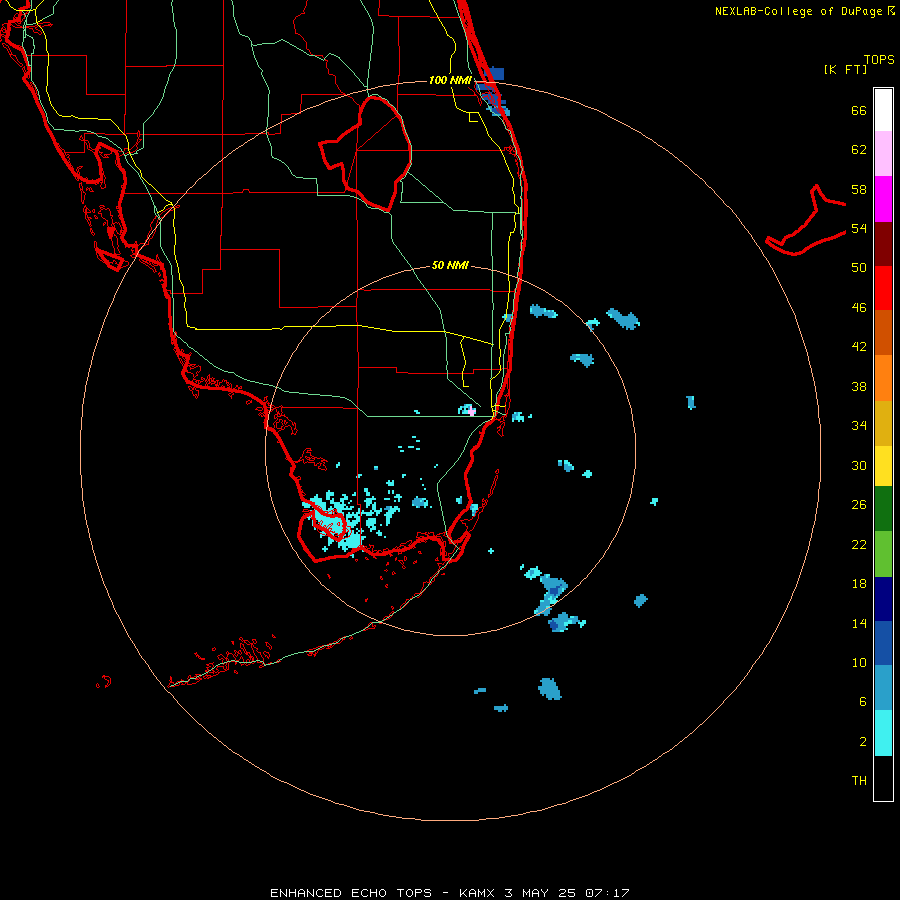The height and width of the screenshot is (900, 900).
Task: Click the legend value "2"
Action: tap(863, 742)
